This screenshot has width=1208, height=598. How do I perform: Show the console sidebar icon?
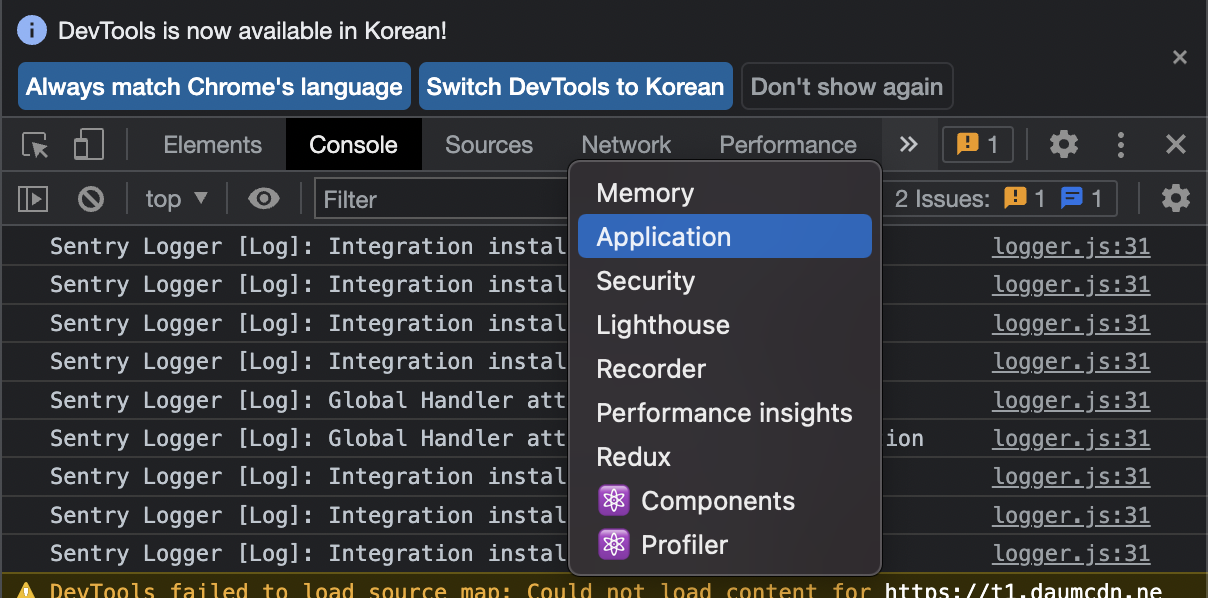(33, 199)
